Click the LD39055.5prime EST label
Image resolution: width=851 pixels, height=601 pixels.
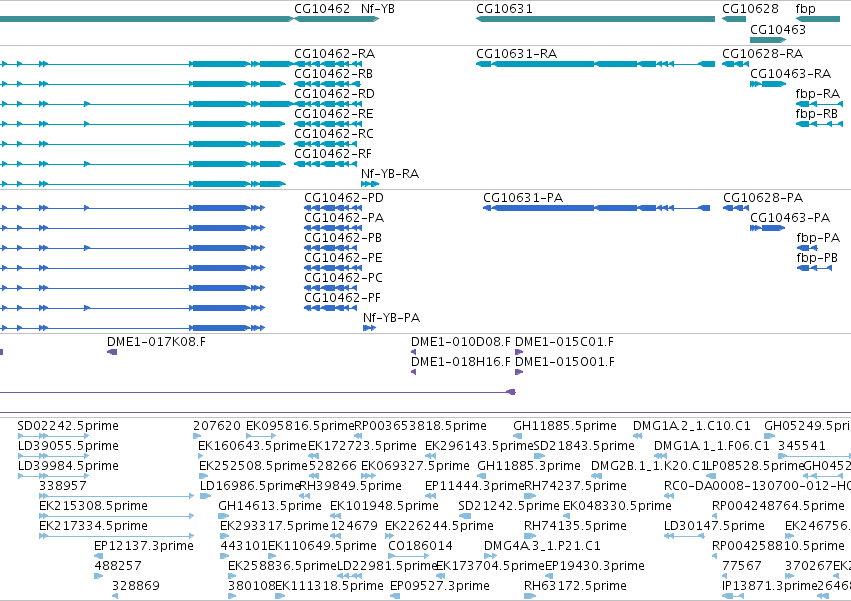(x=68, y=446)
